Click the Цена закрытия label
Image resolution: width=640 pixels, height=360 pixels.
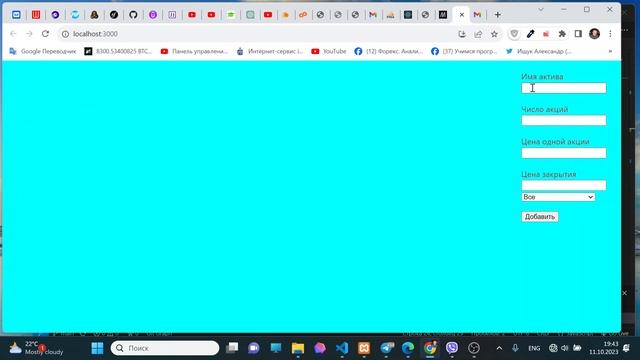549,174
